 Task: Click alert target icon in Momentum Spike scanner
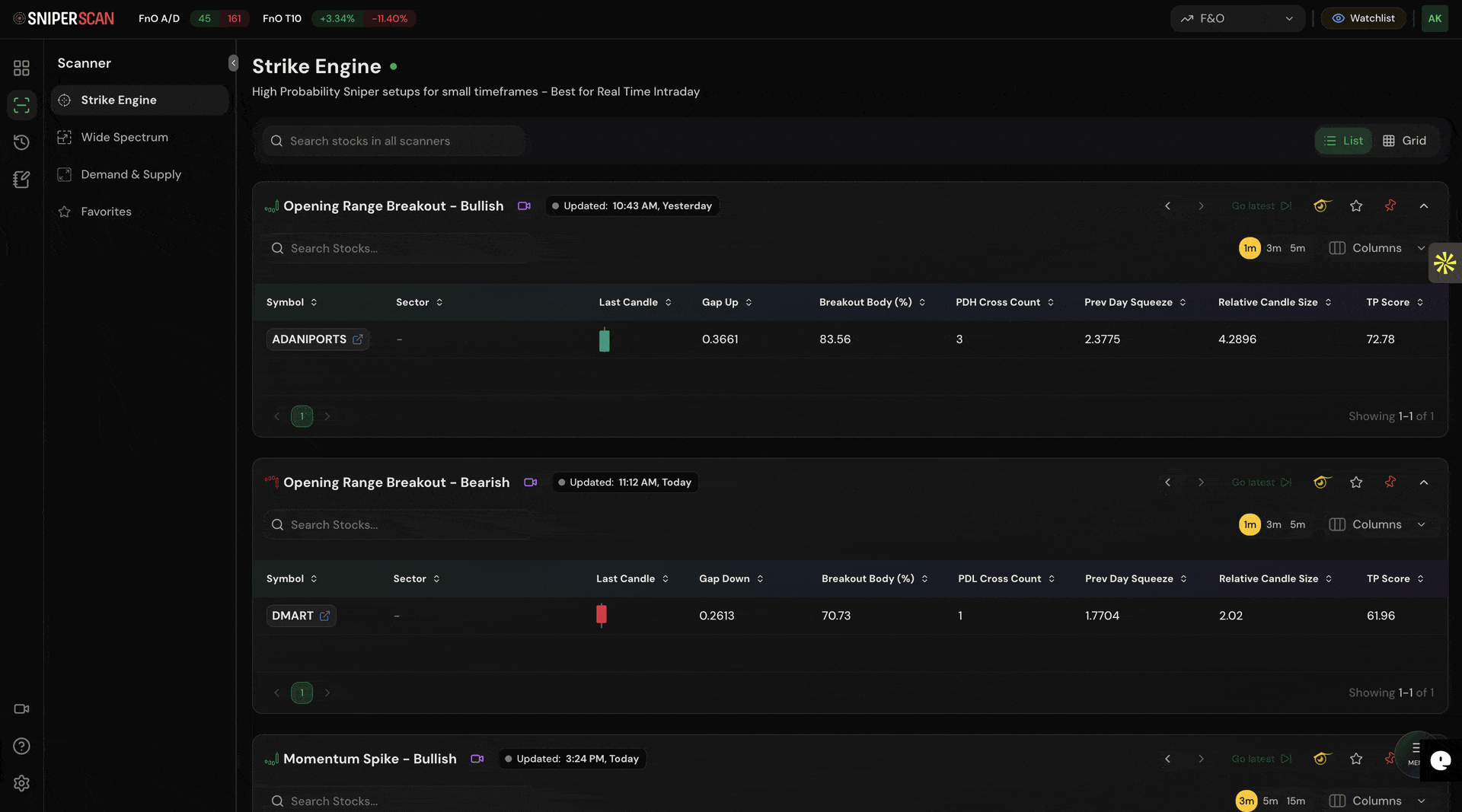(1322, 759)
